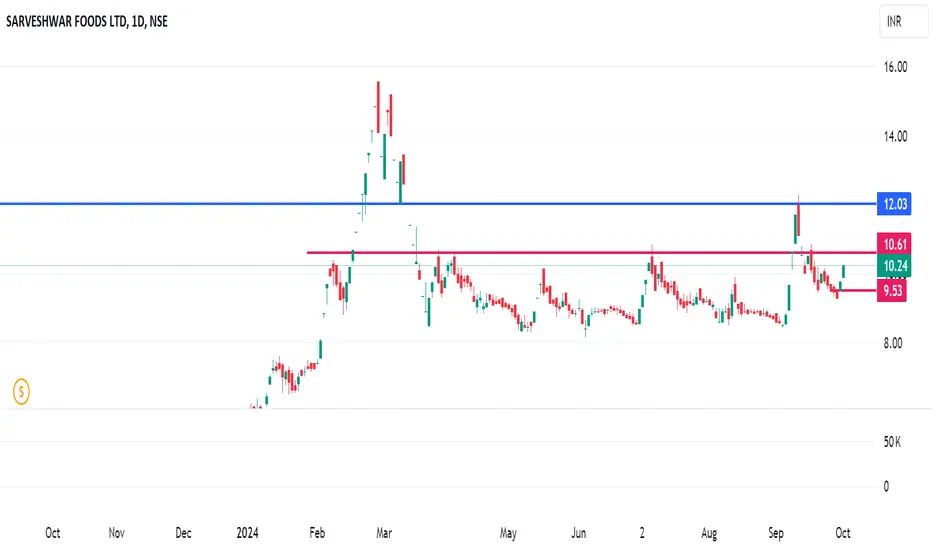
Task: Open the INR currency selector
Action: (903, 22)
